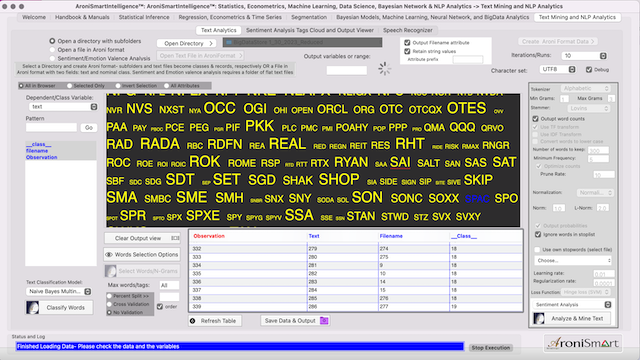The width and height of the screenshot is (640, 360).
Task: Click the Stop Execution button
Action: pyautogui.click(x=491, y=348)
